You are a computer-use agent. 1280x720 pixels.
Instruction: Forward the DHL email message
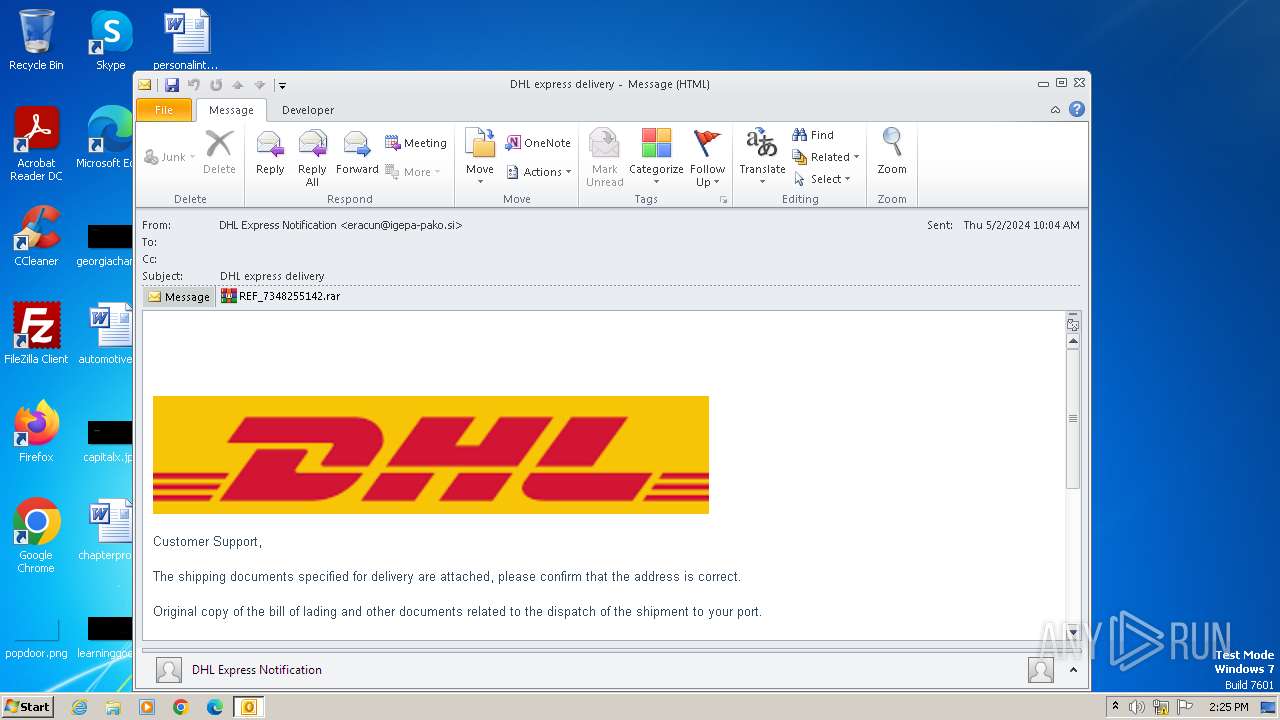coord(357,155)
